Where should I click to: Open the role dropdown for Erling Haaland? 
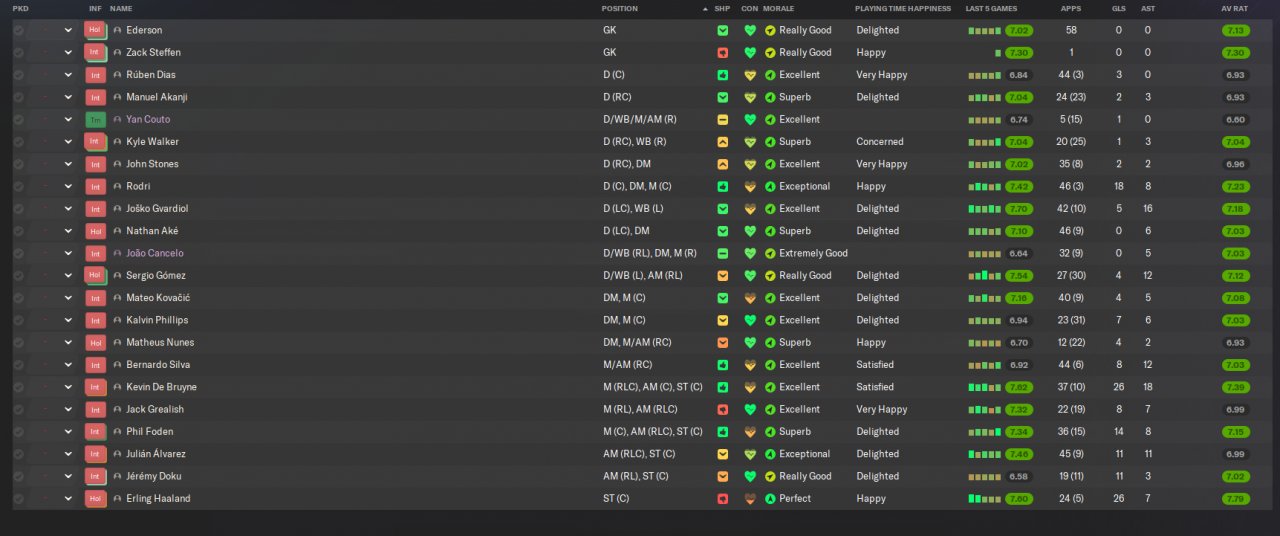tap(68, 498)
